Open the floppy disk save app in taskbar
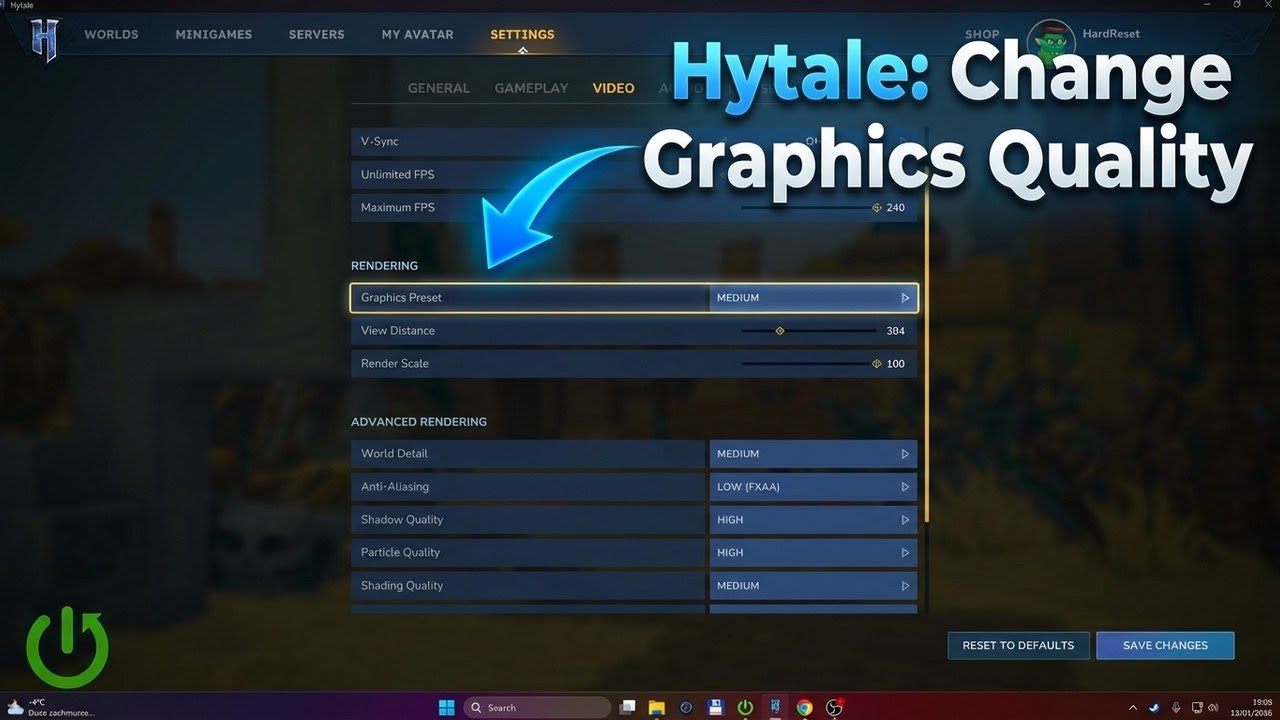 click(716, 707)
